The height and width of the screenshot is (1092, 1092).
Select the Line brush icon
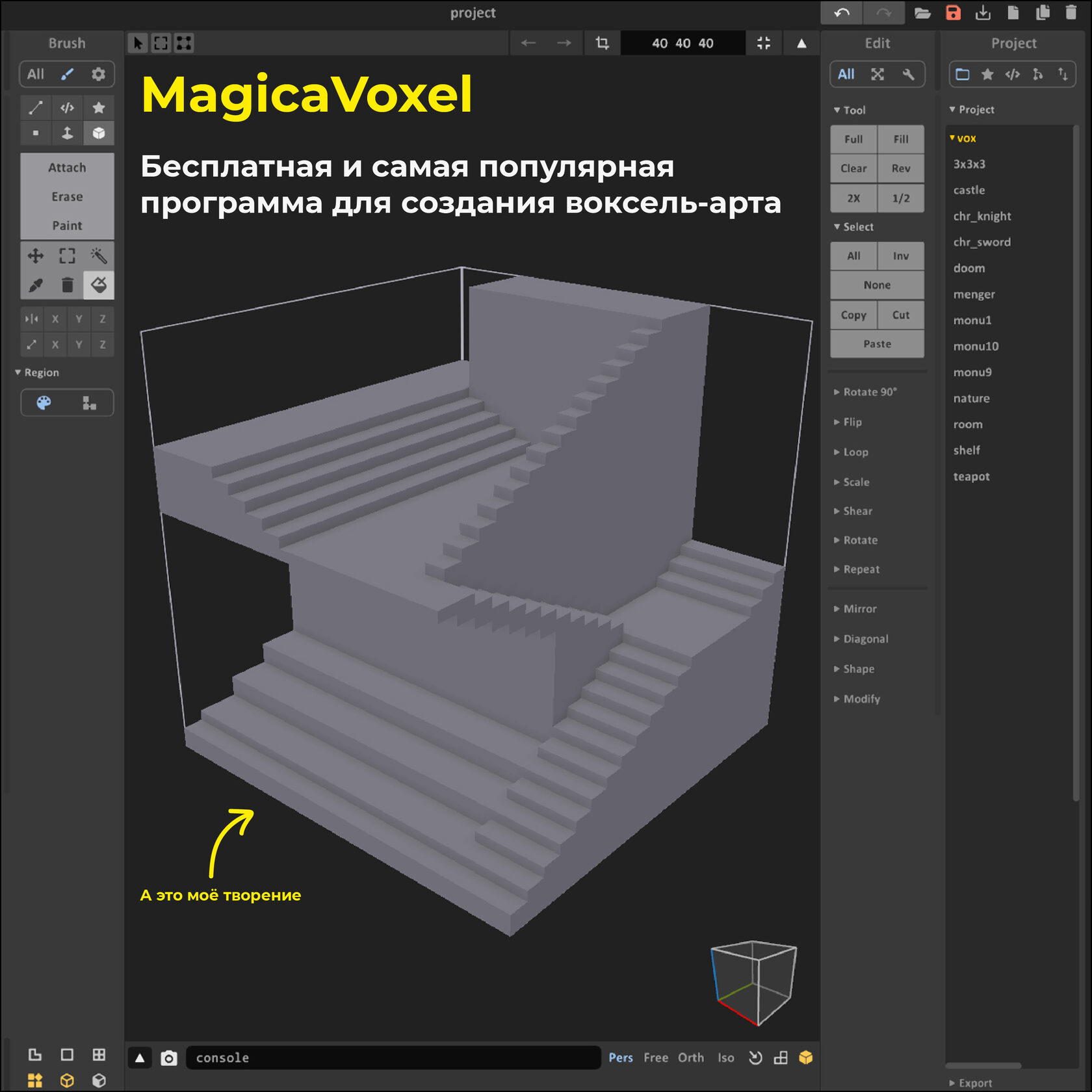coord(36,107)
